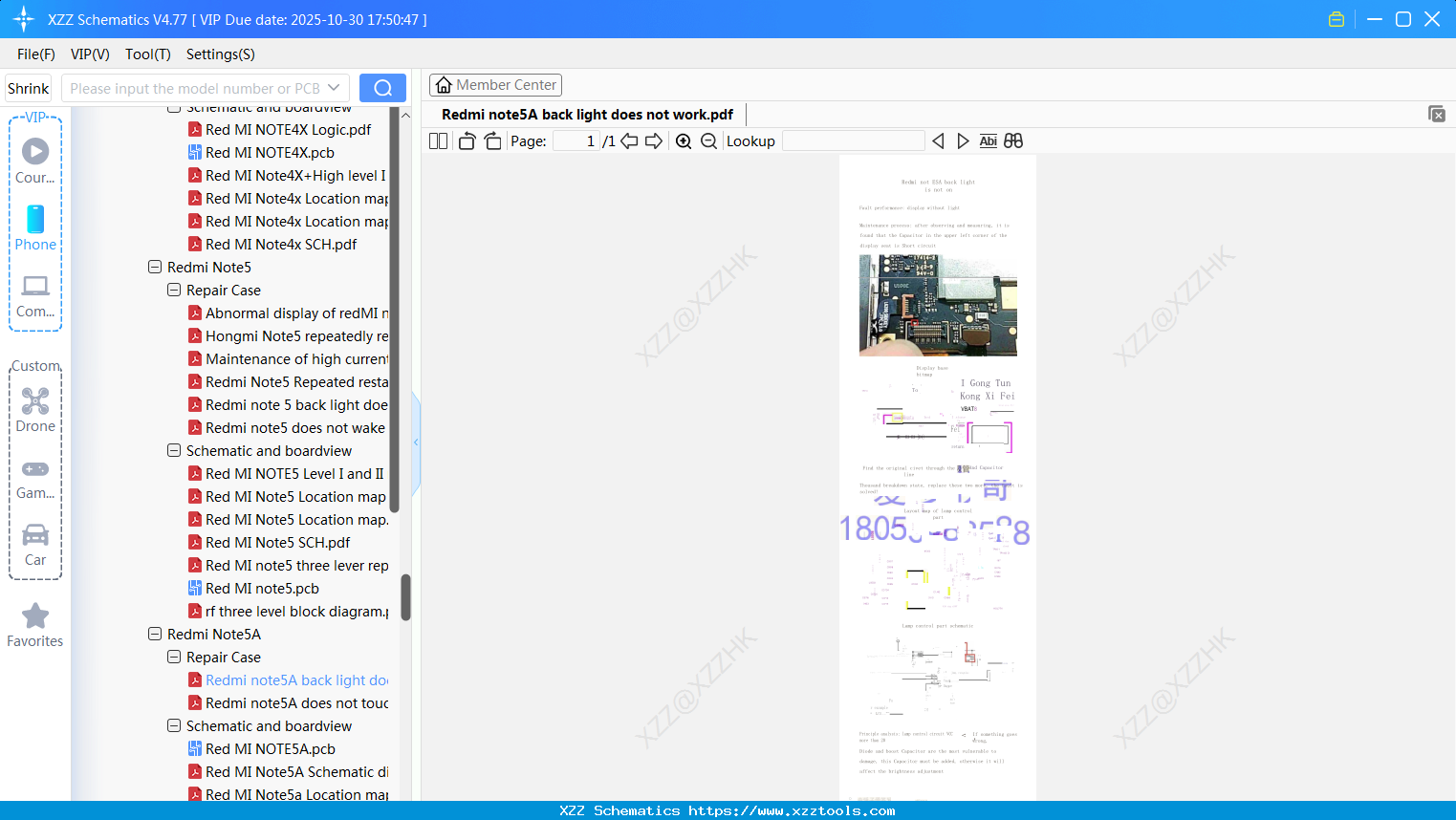Select the Computer category icon
Viewport: 1456px width, 820px height.
[x=35, y=295]
